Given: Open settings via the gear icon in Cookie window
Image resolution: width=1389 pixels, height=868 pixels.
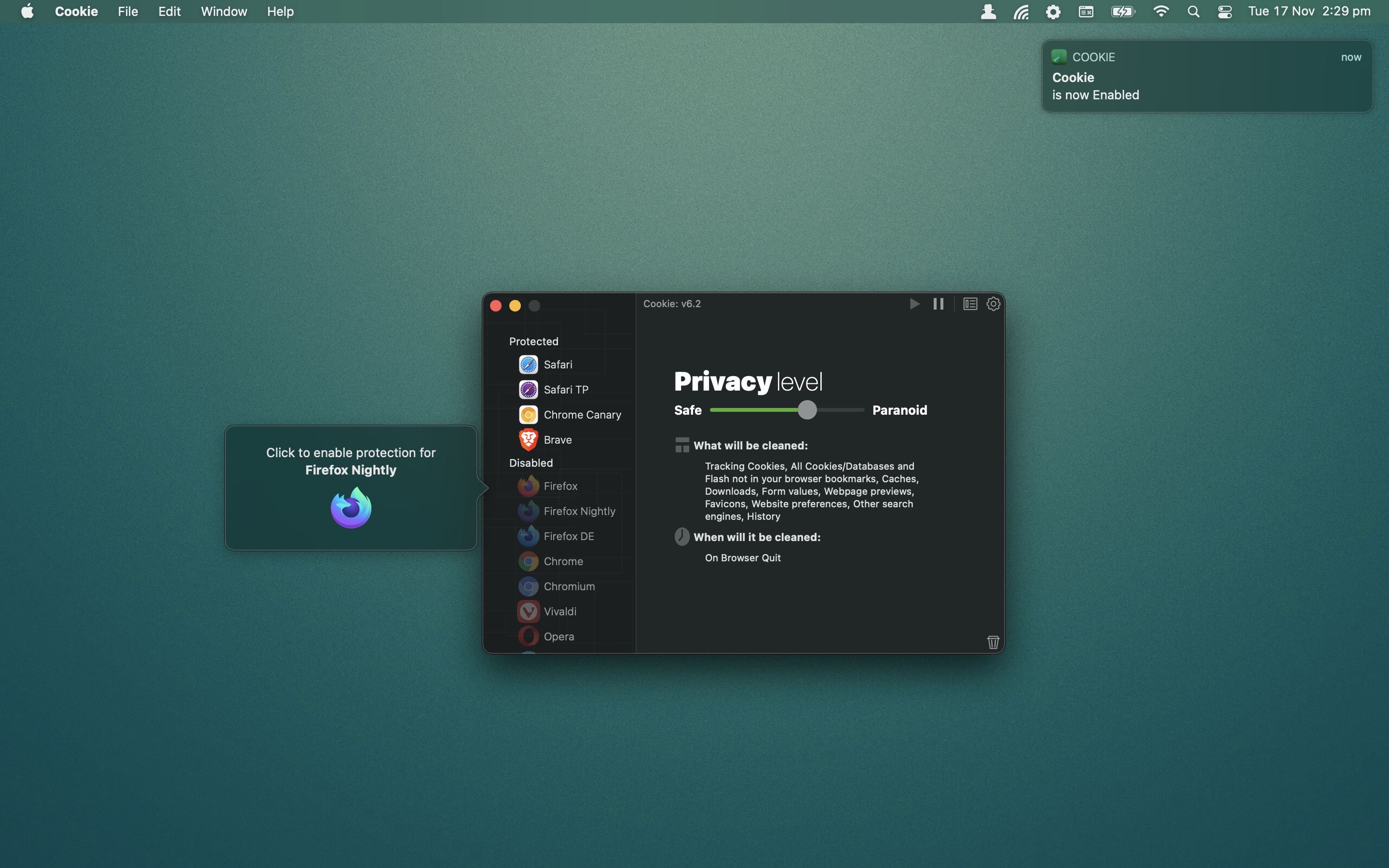Looking at the screenshot, I should click(994, 304).
